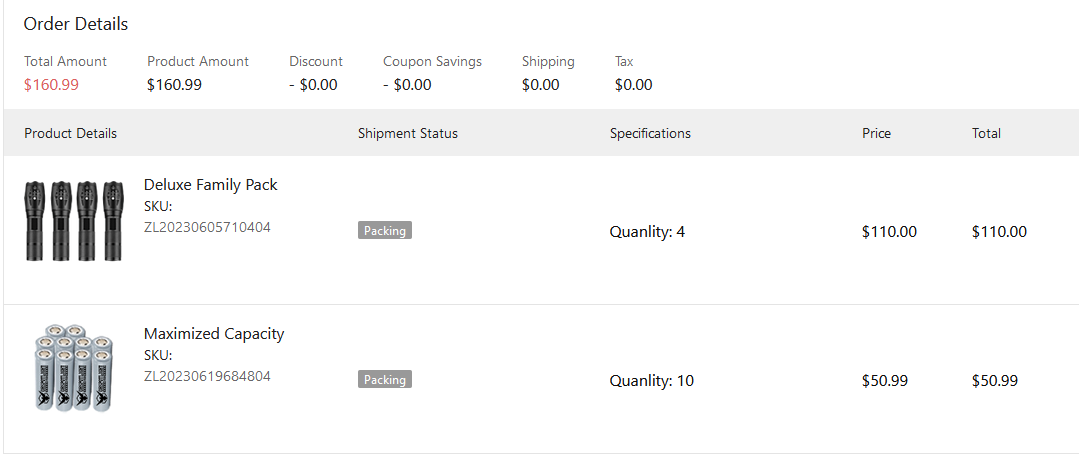
Task: Click the $50.99 total for Maximized Capacity
Action: [994, 381]
